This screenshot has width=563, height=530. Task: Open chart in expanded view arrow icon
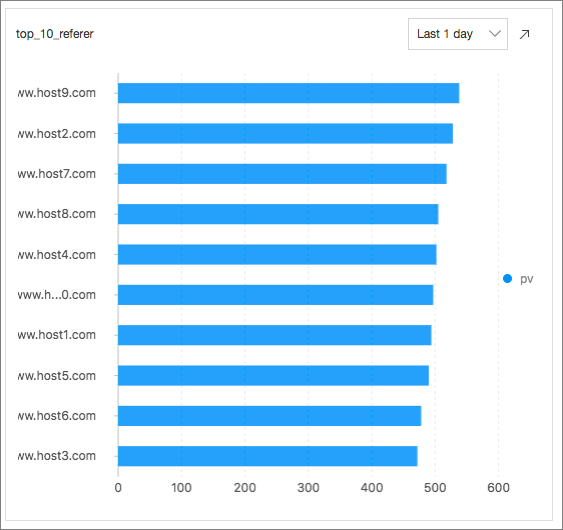point(525,34)
